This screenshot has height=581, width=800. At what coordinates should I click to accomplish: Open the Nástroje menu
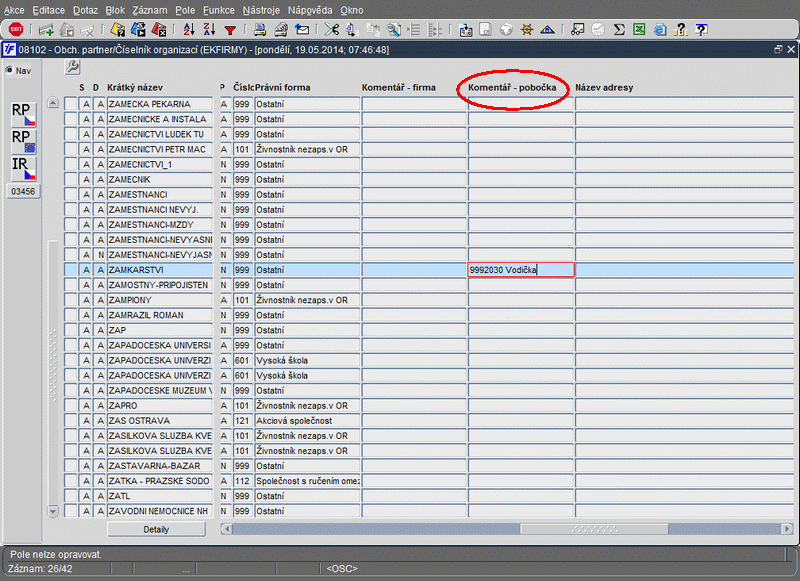[x=261, y=10]
